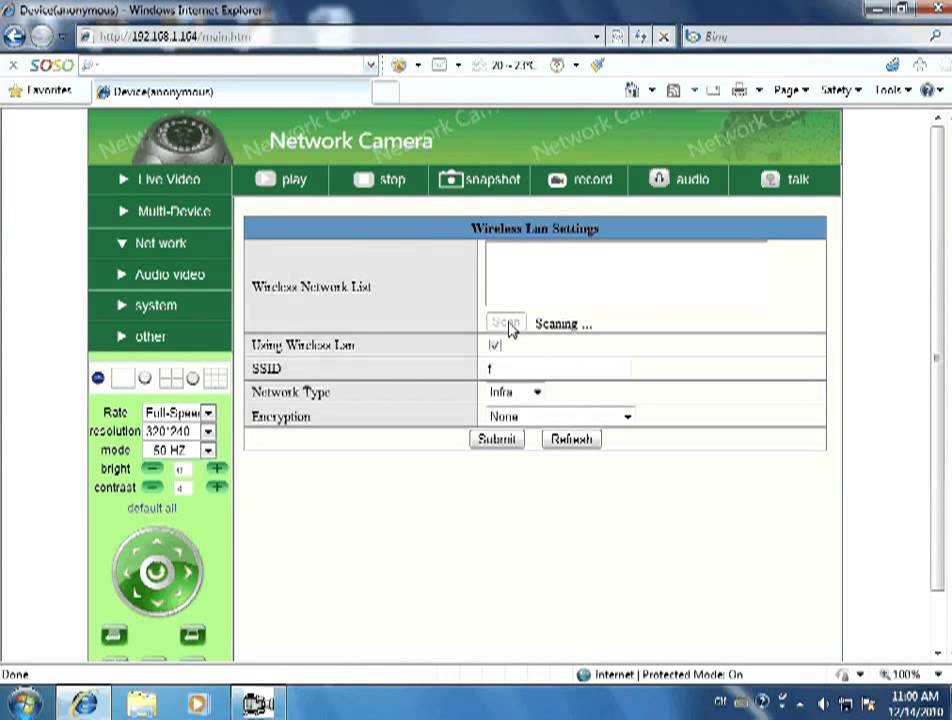This screenshot has width=952, height=720.
Task: Open the SOSO search box dropdown arrow
Action: tap(370, 64)
